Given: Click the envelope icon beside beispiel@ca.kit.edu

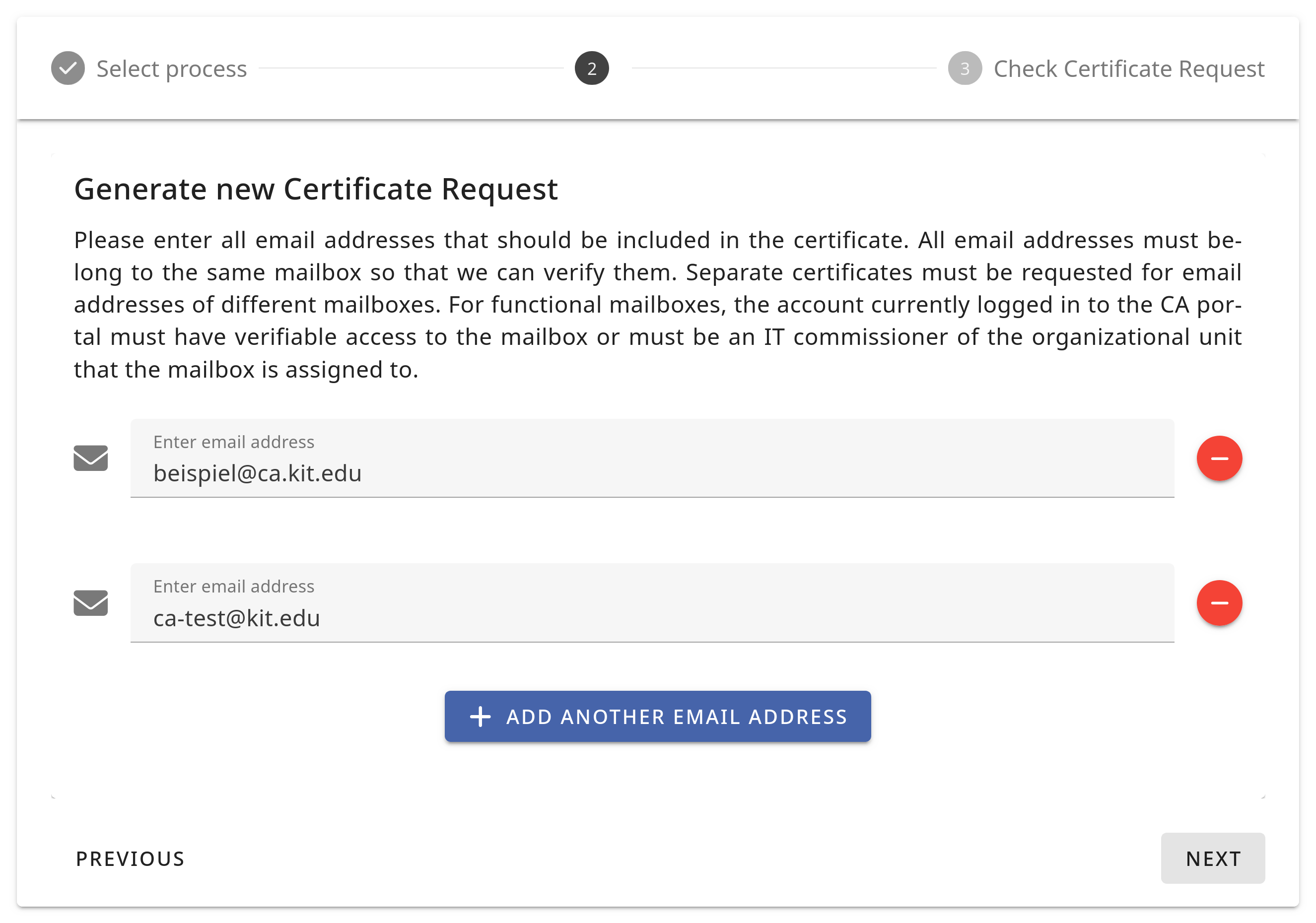Looking at the screenshot, I should click(x=90, y=459).
